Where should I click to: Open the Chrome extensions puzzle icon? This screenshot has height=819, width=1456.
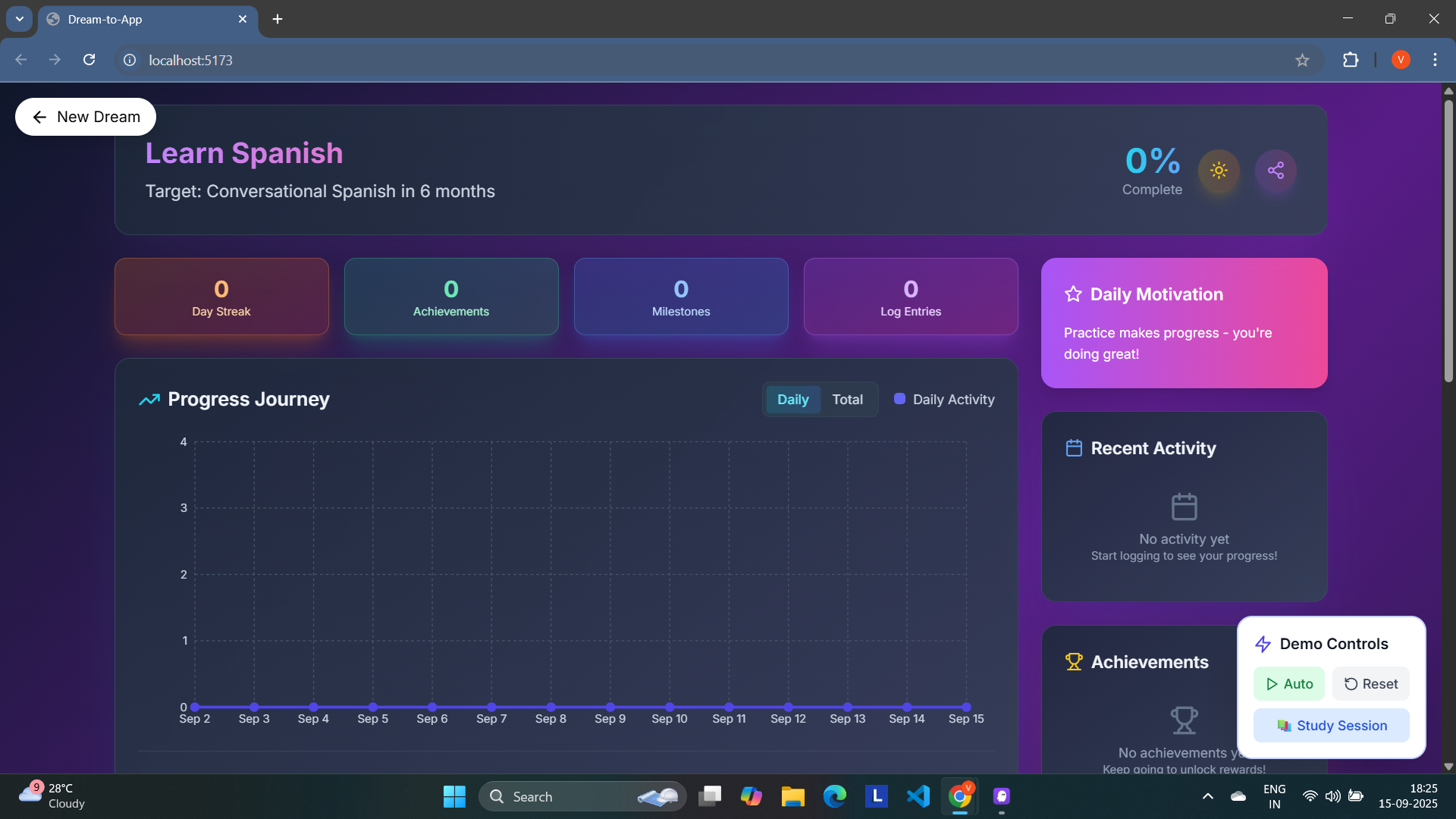pos(1351,60)
